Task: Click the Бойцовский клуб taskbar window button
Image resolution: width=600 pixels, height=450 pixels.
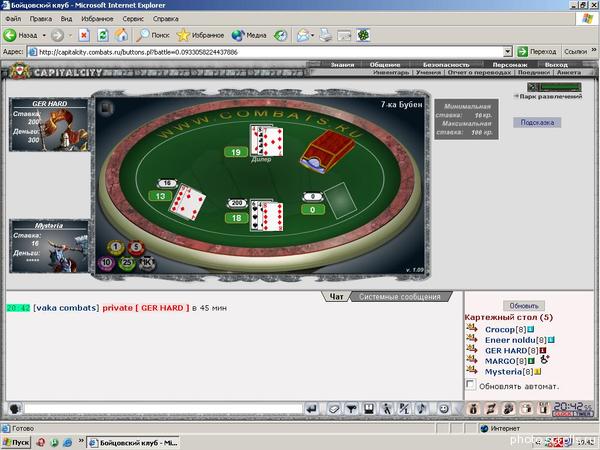Action: pos(134,443)
